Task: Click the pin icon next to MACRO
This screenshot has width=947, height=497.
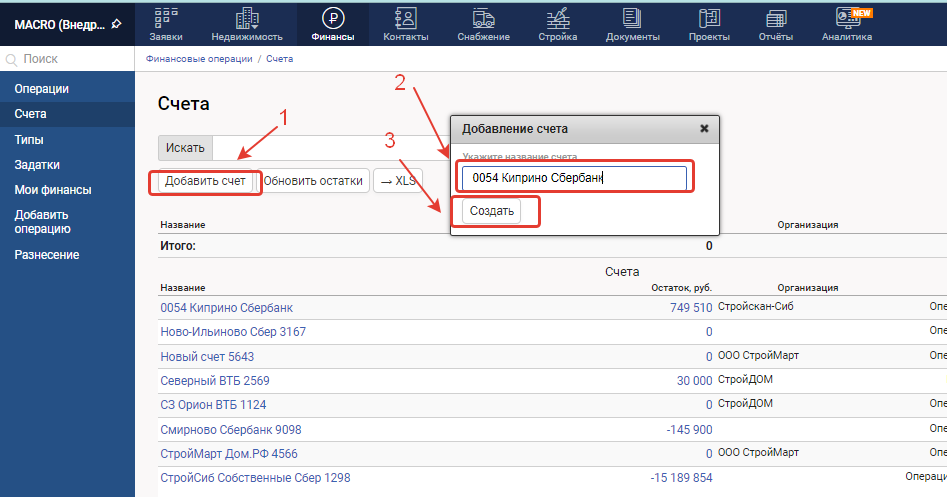Action: point(116,23)
